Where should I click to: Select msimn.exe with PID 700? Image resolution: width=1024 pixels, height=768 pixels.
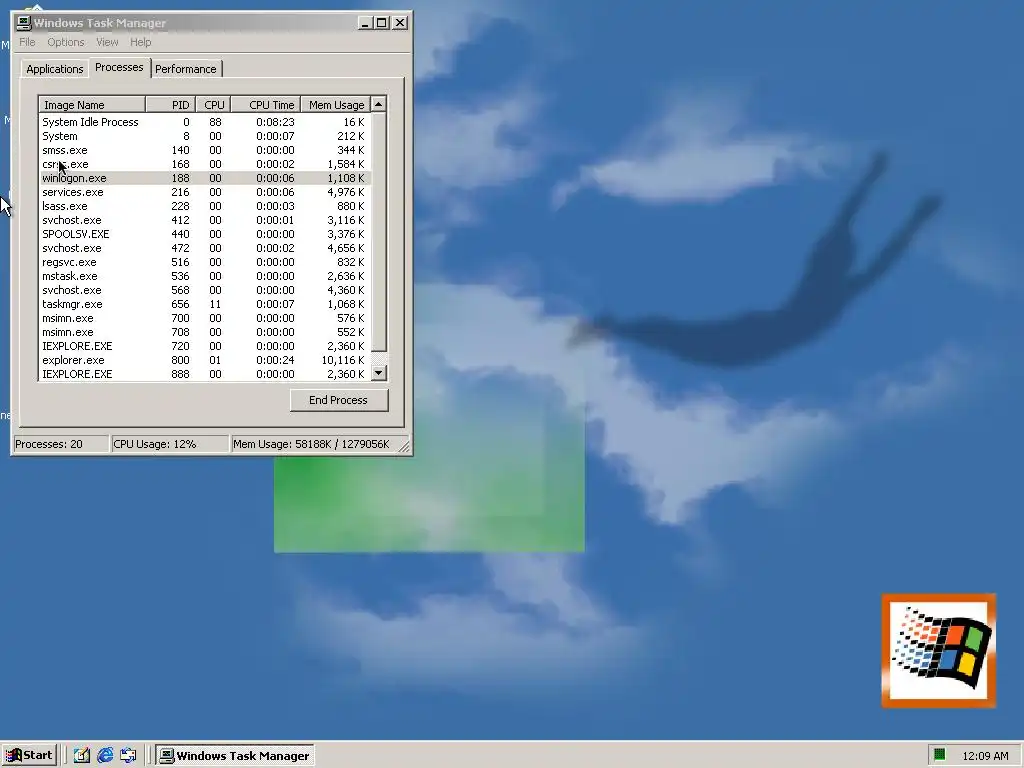(204, 318)
